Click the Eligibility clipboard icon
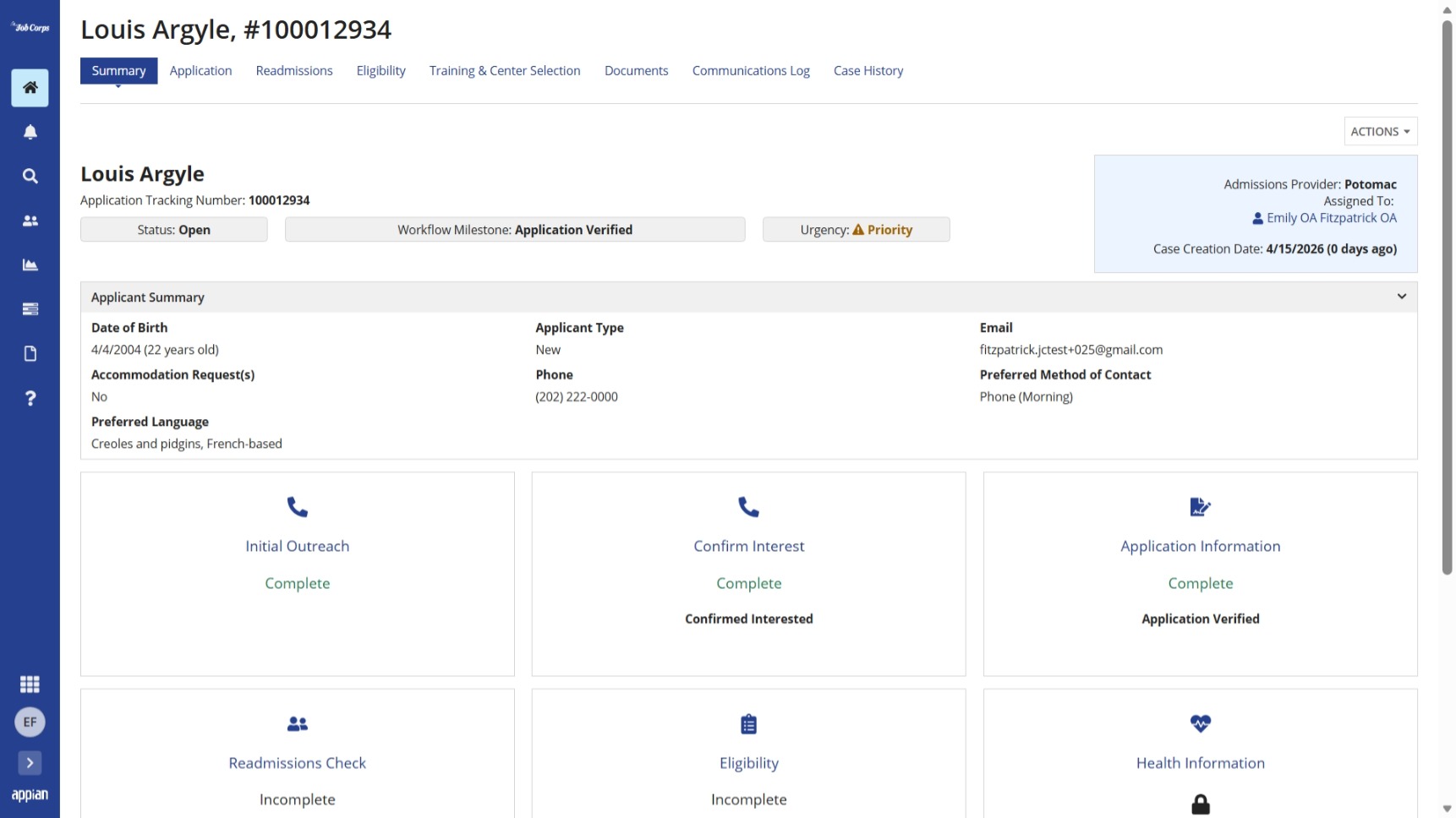 (749, 724)
